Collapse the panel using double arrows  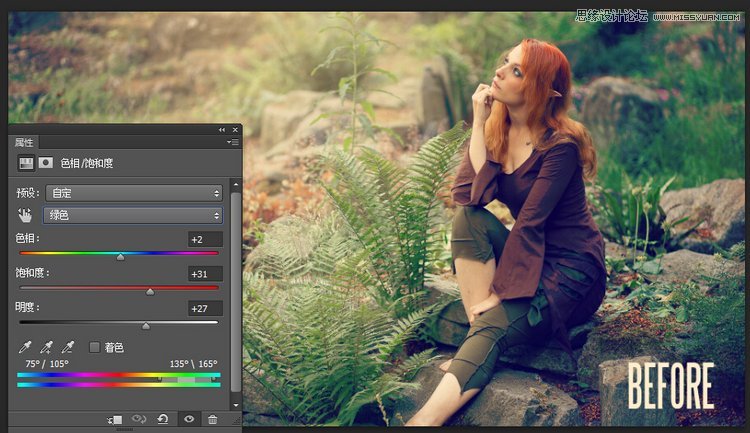pyautogui.click(x=222, y=130)
